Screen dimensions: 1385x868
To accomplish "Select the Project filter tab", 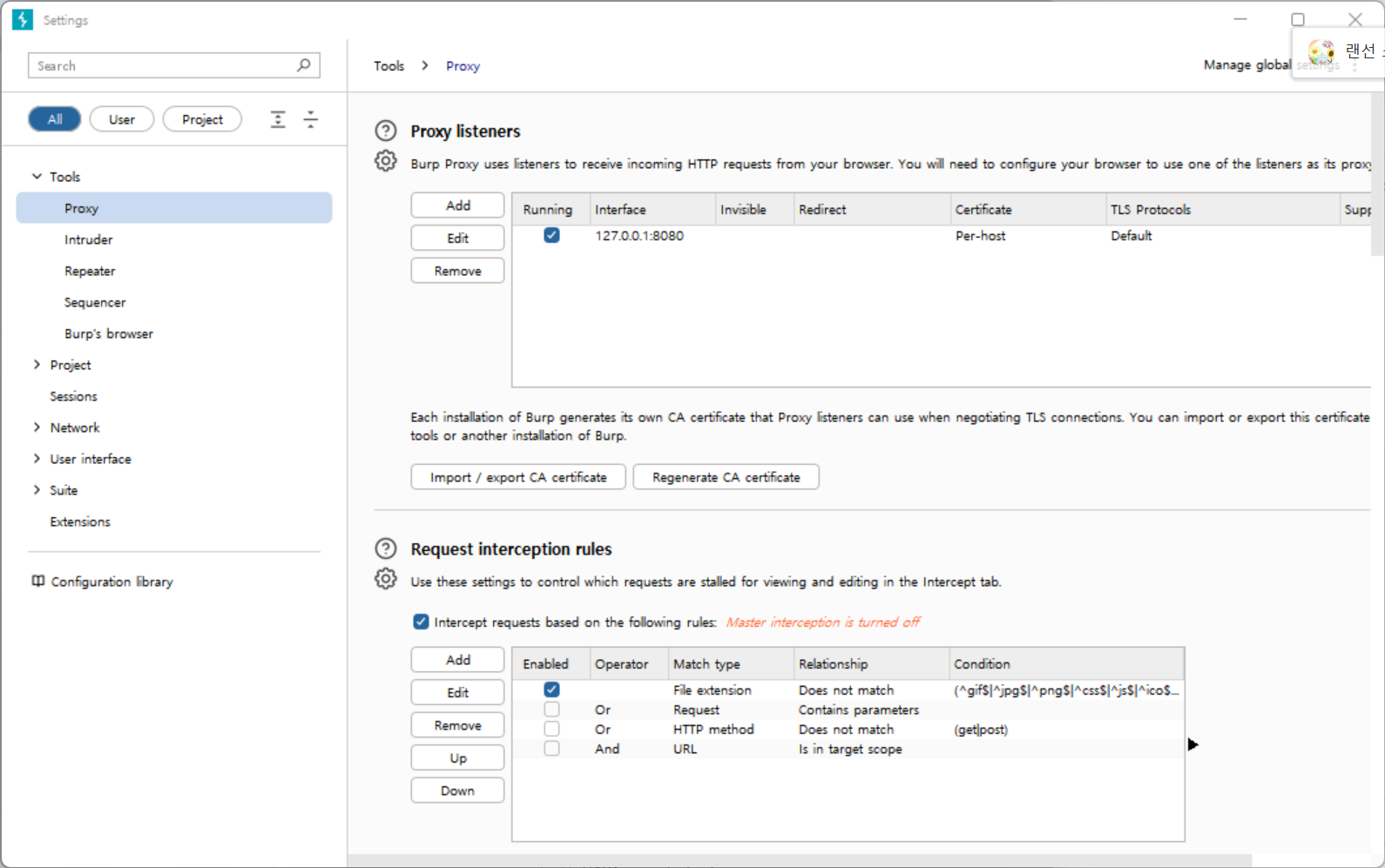I will pyautogui.click(x=202, y=119).
